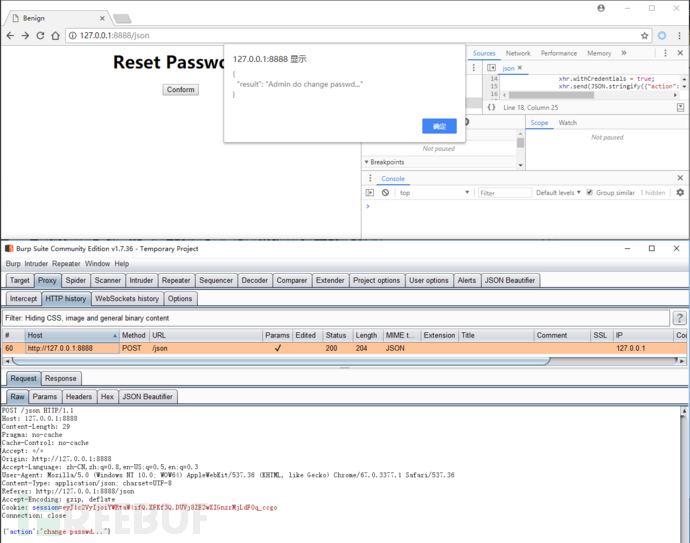690x543 pixels.
Task: Click the clear console icon
Action: pyautogui.click(x=385, y=193)
